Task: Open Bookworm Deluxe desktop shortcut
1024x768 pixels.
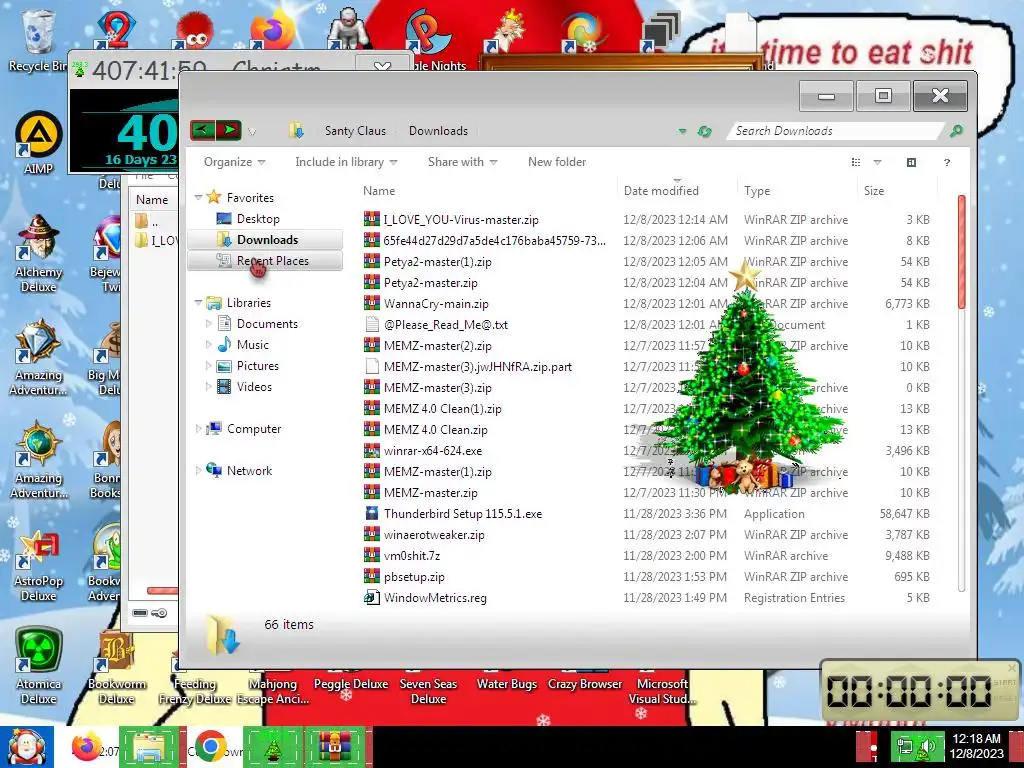Action: coord(116,668)
